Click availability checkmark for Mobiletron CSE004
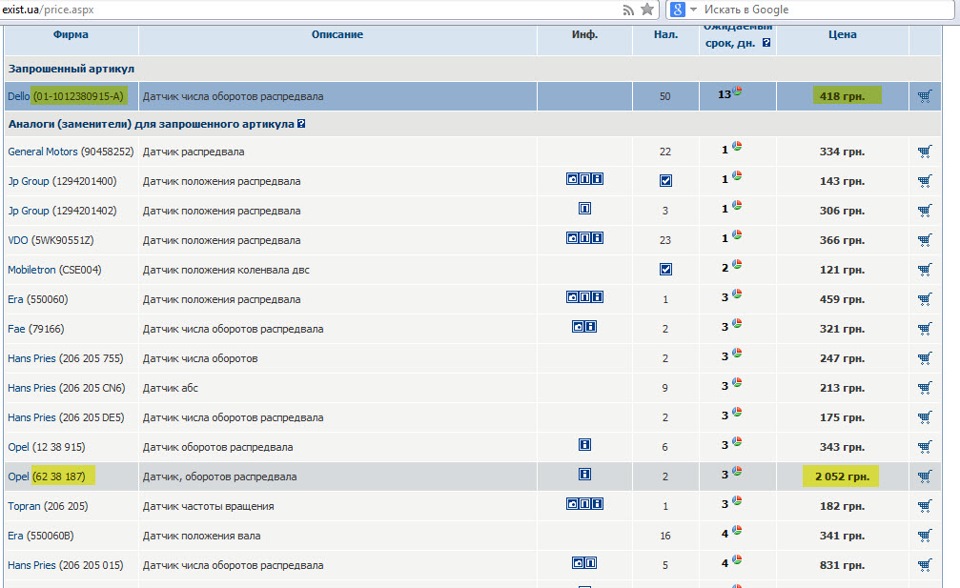 point(666,270)
